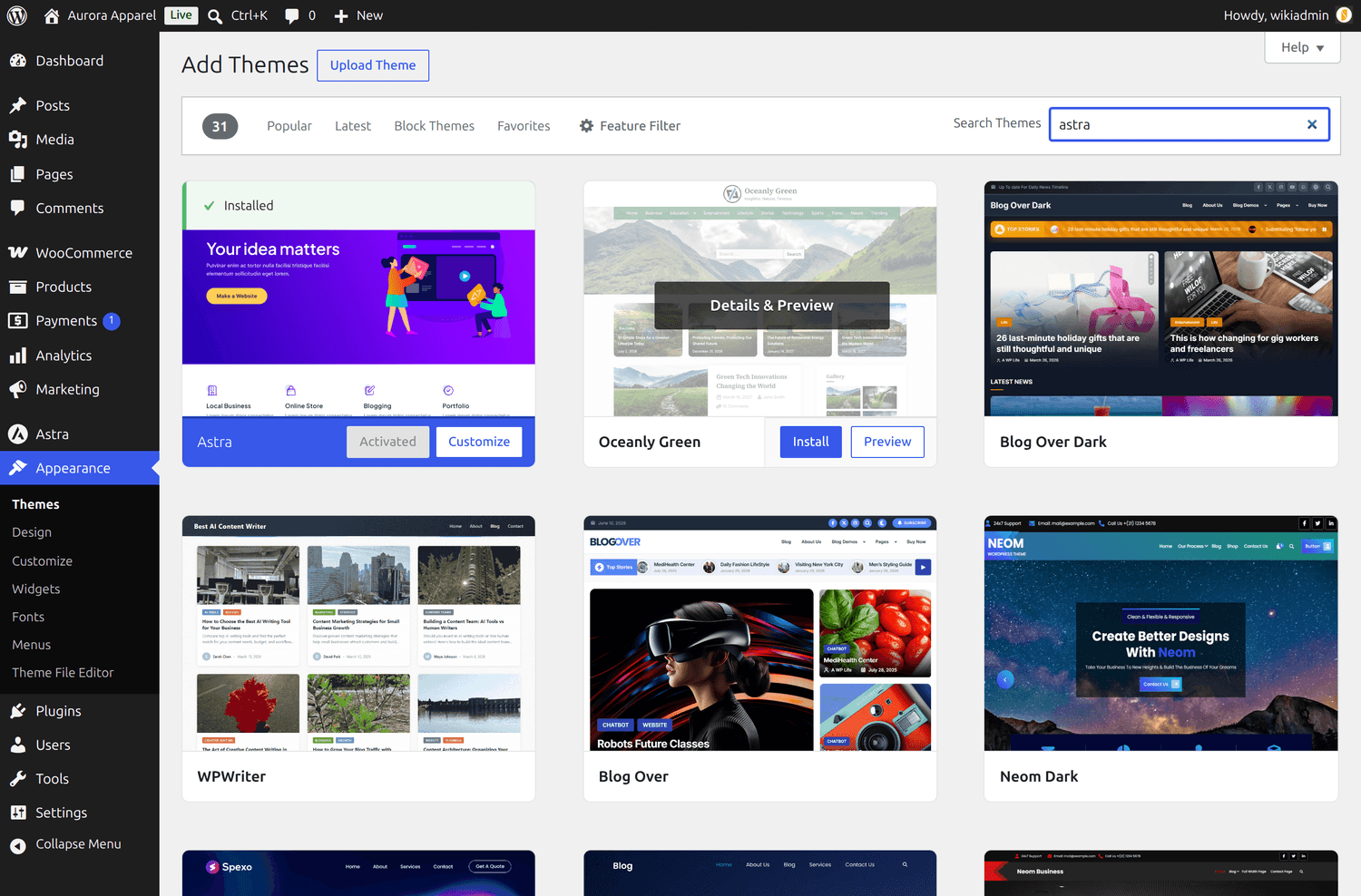Clear the theme search with X
This screenshot has width=1361, height=896.
click(x=1312, y=124)
